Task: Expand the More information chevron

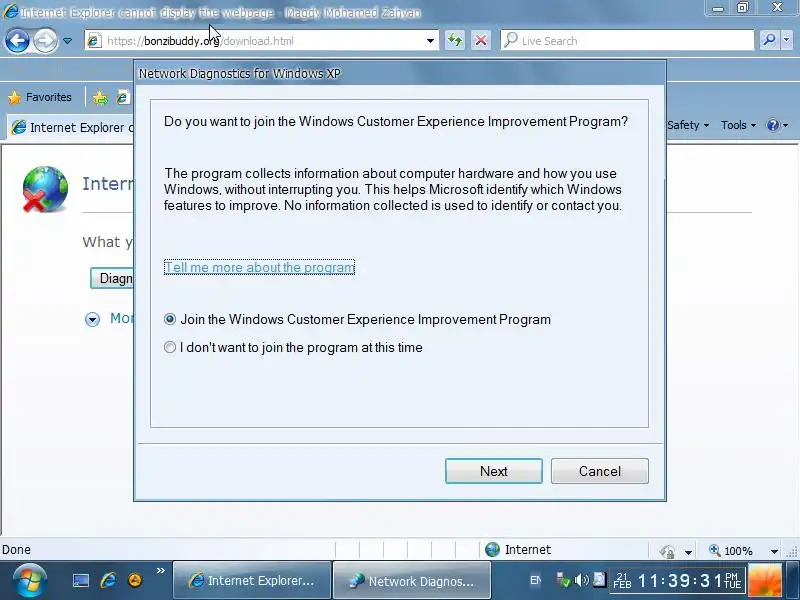Action: [x=92, y=319]
